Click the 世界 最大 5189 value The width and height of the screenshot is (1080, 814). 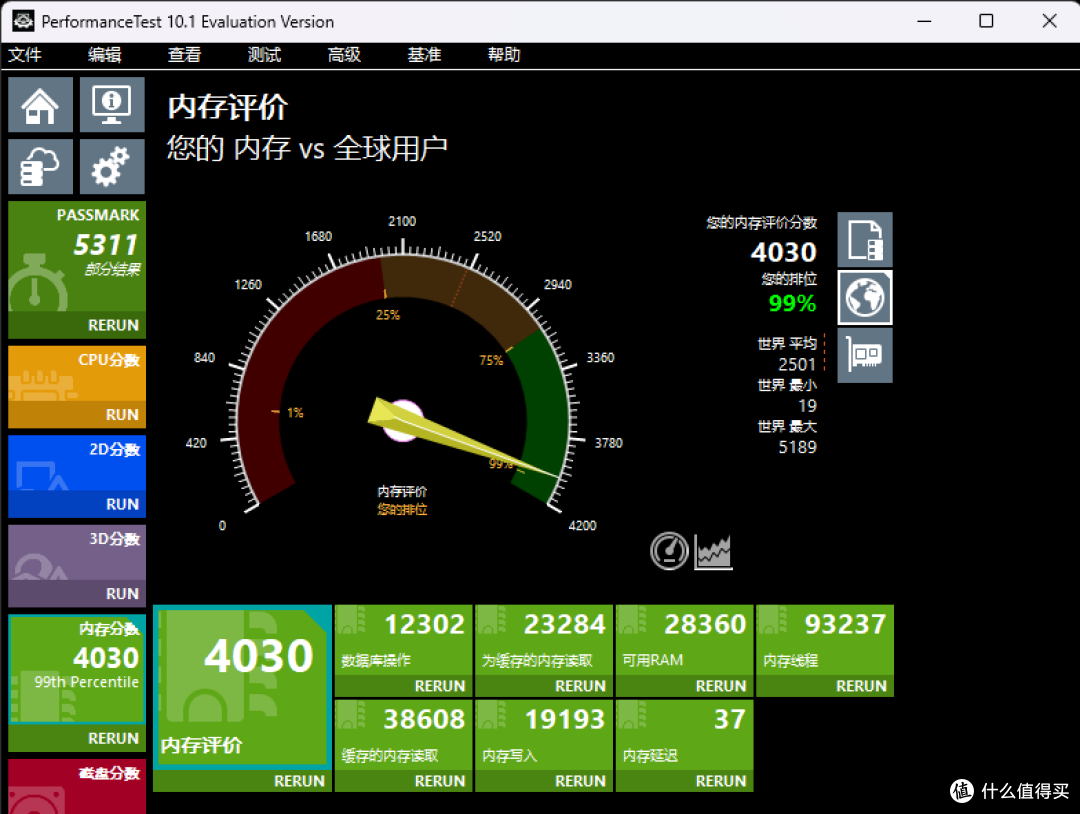pos(798,447)
